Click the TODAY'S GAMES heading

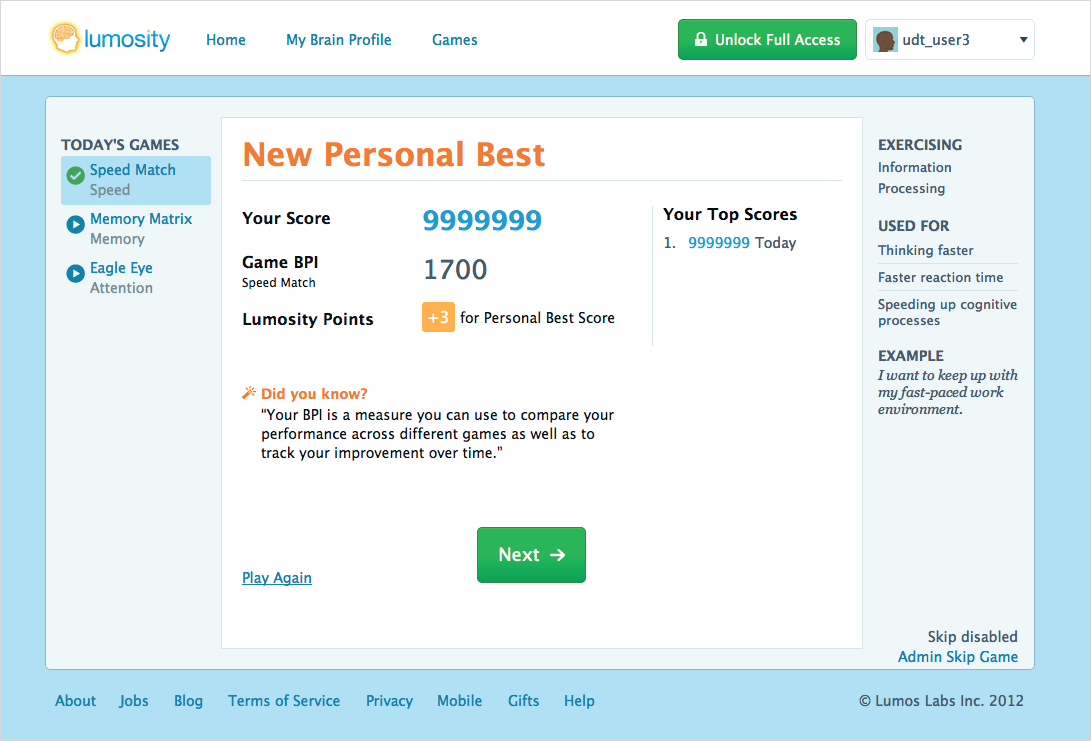[x=120, y=145]
